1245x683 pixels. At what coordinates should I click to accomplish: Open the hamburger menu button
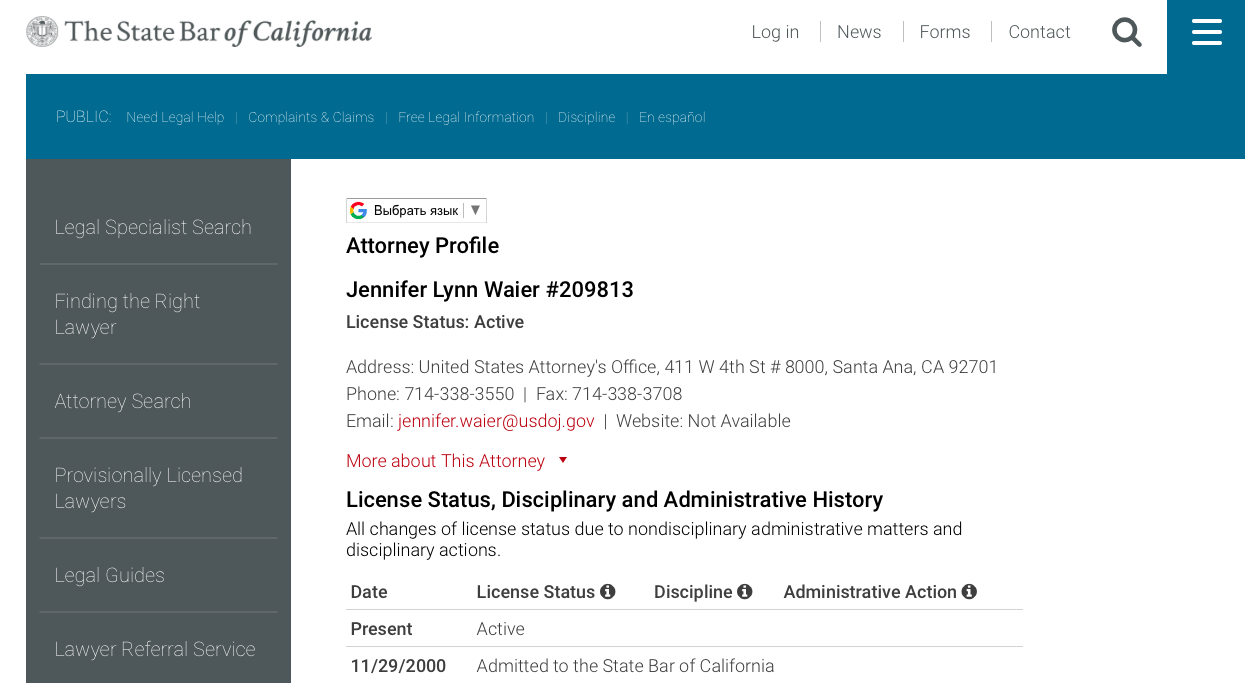coord(1206,33)
